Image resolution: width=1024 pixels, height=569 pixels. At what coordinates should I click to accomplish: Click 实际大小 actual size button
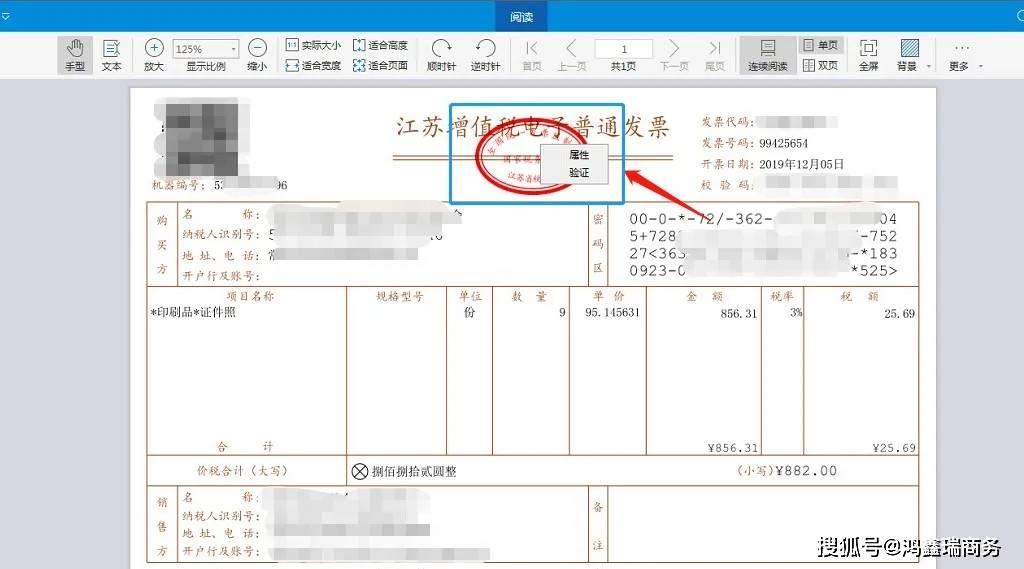(313, 45)
